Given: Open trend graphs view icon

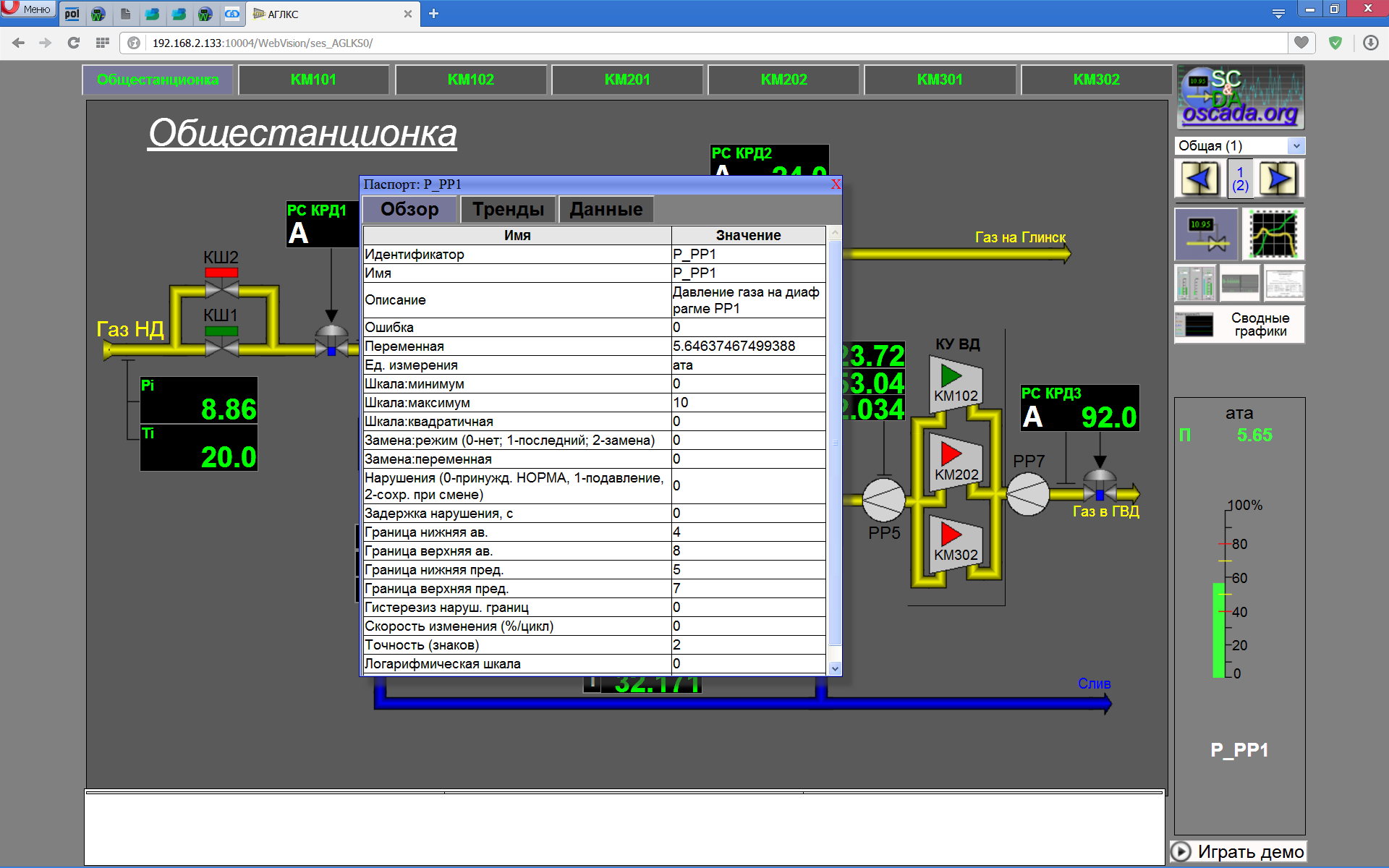Looking at the screenshot, I should tap(1273, 234).
